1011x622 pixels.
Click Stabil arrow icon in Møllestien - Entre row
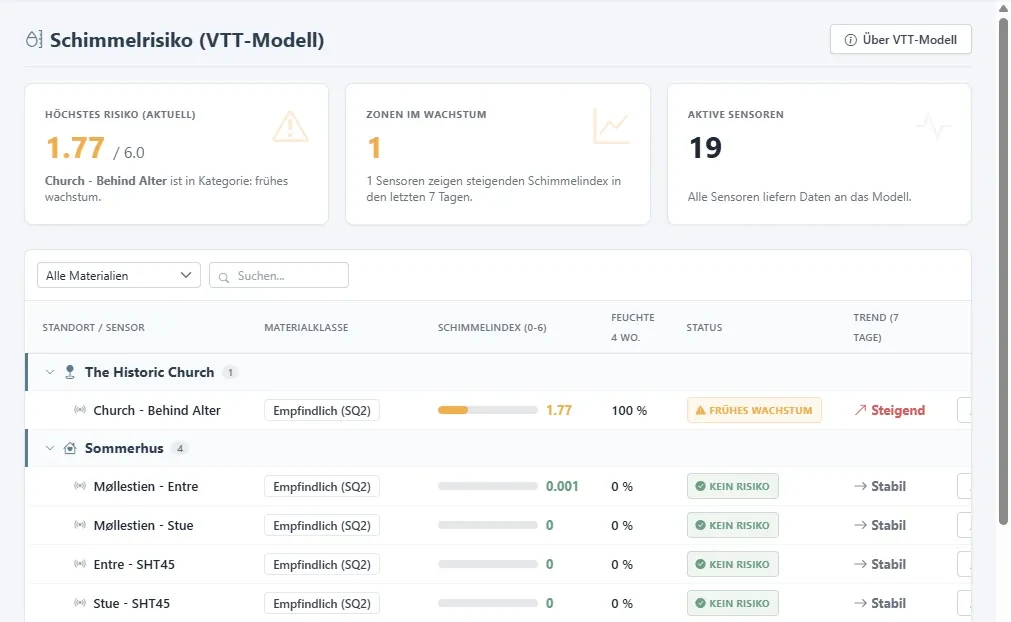click(x=860, y=486)
